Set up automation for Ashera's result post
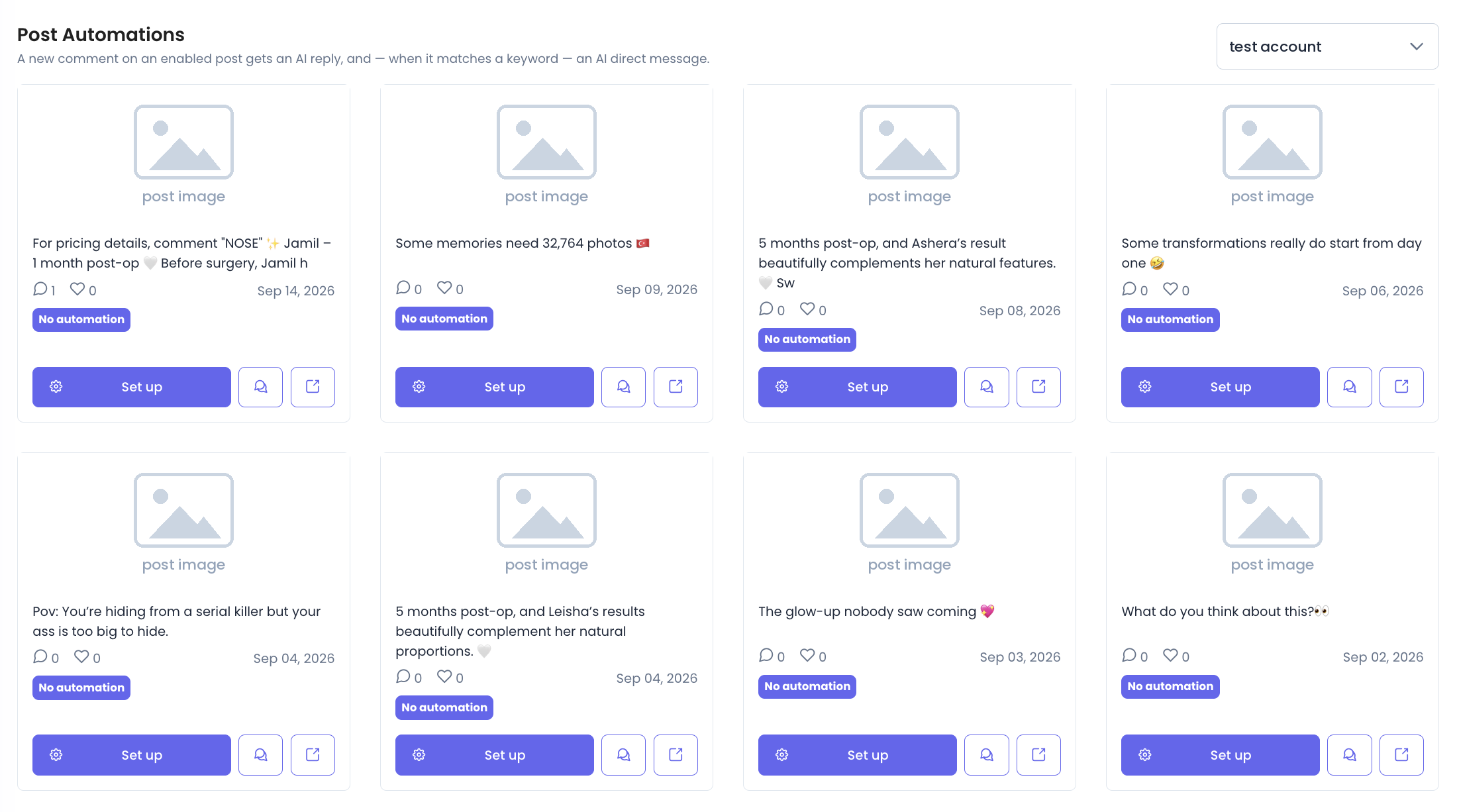 point(858,387)
